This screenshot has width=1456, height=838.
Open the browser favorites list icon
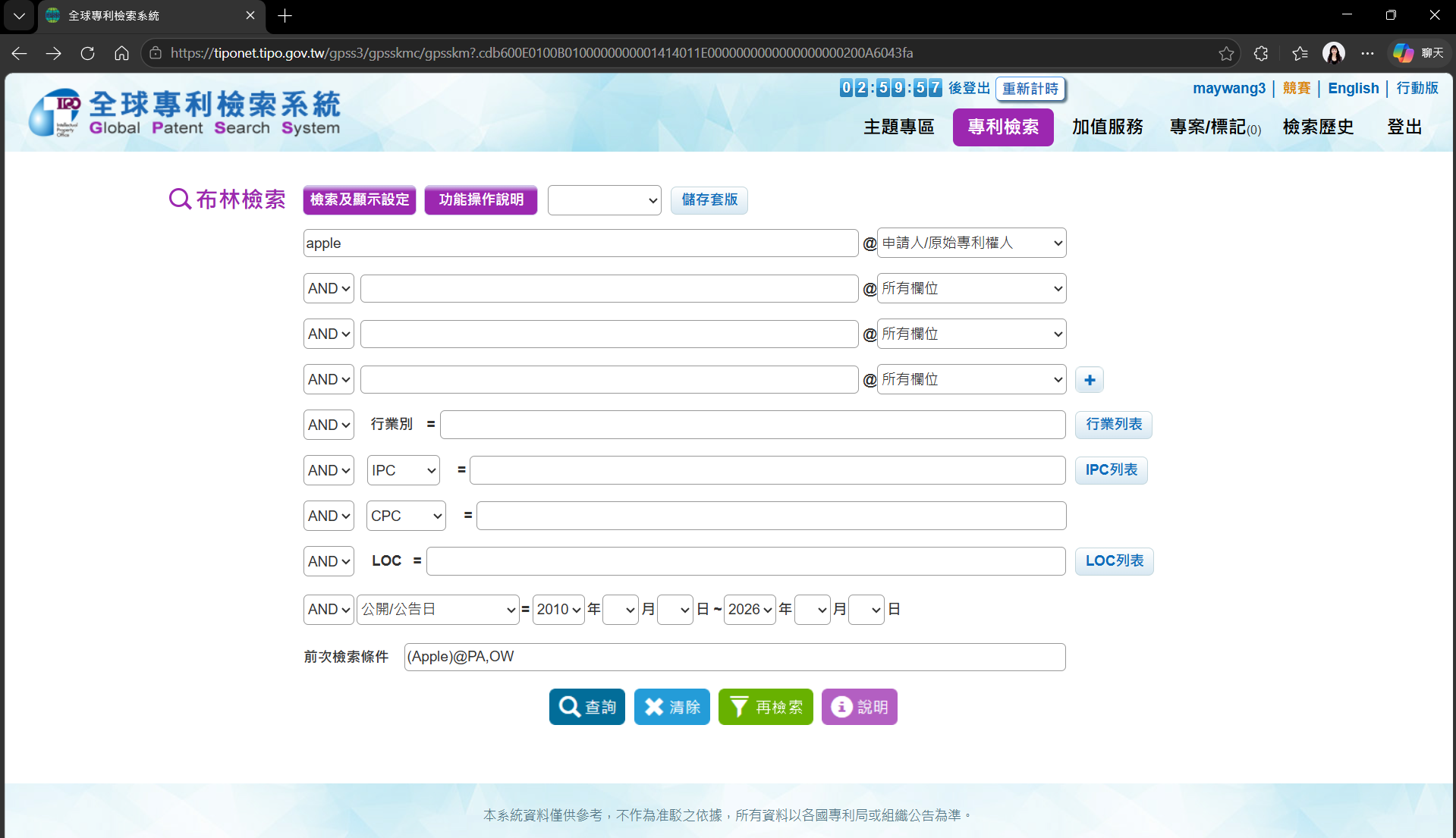pos(1300,53)
